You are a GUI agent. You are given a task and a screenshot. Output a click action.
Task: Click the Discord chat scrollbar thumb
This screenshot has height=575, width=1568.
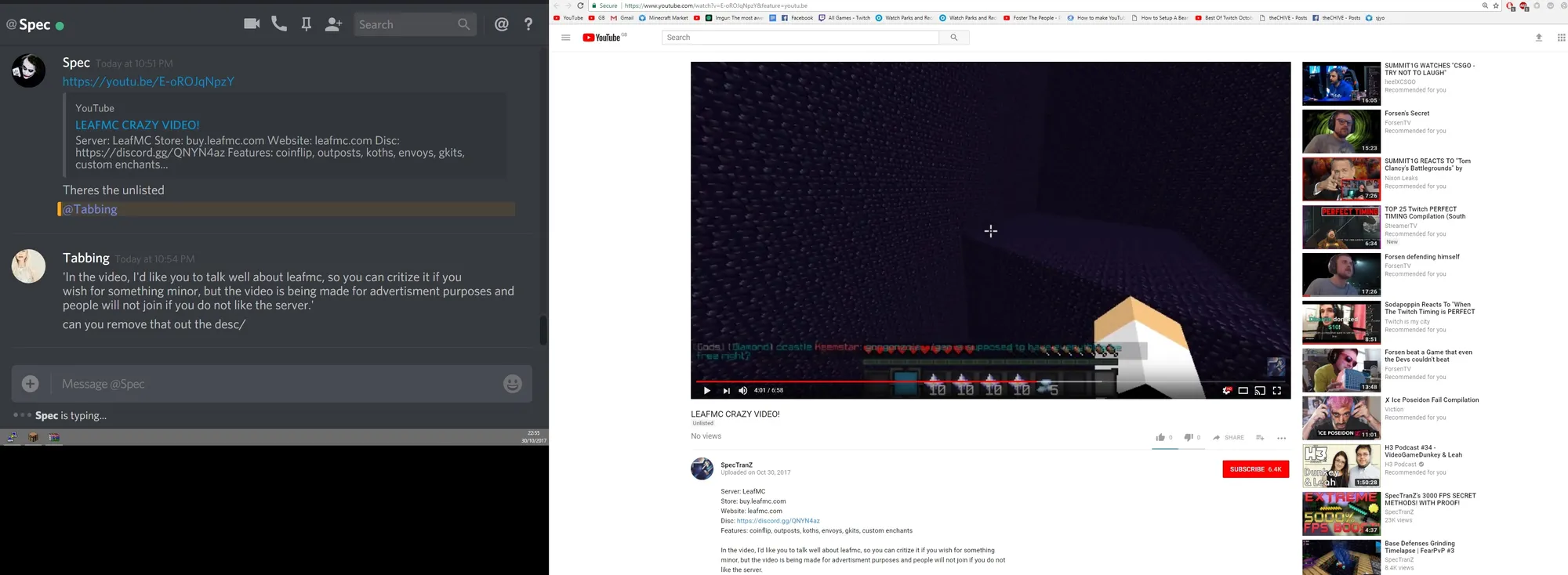tap(543, 330)
